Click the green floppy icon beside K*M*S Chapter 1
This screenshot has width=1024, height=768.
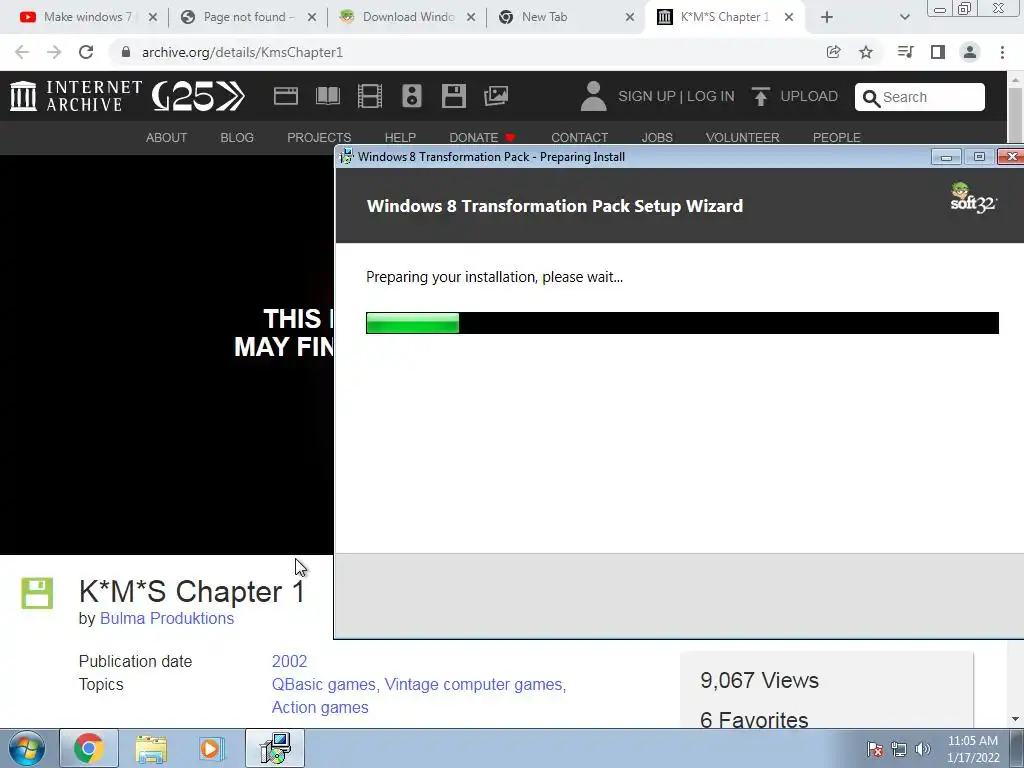point(37,593)
